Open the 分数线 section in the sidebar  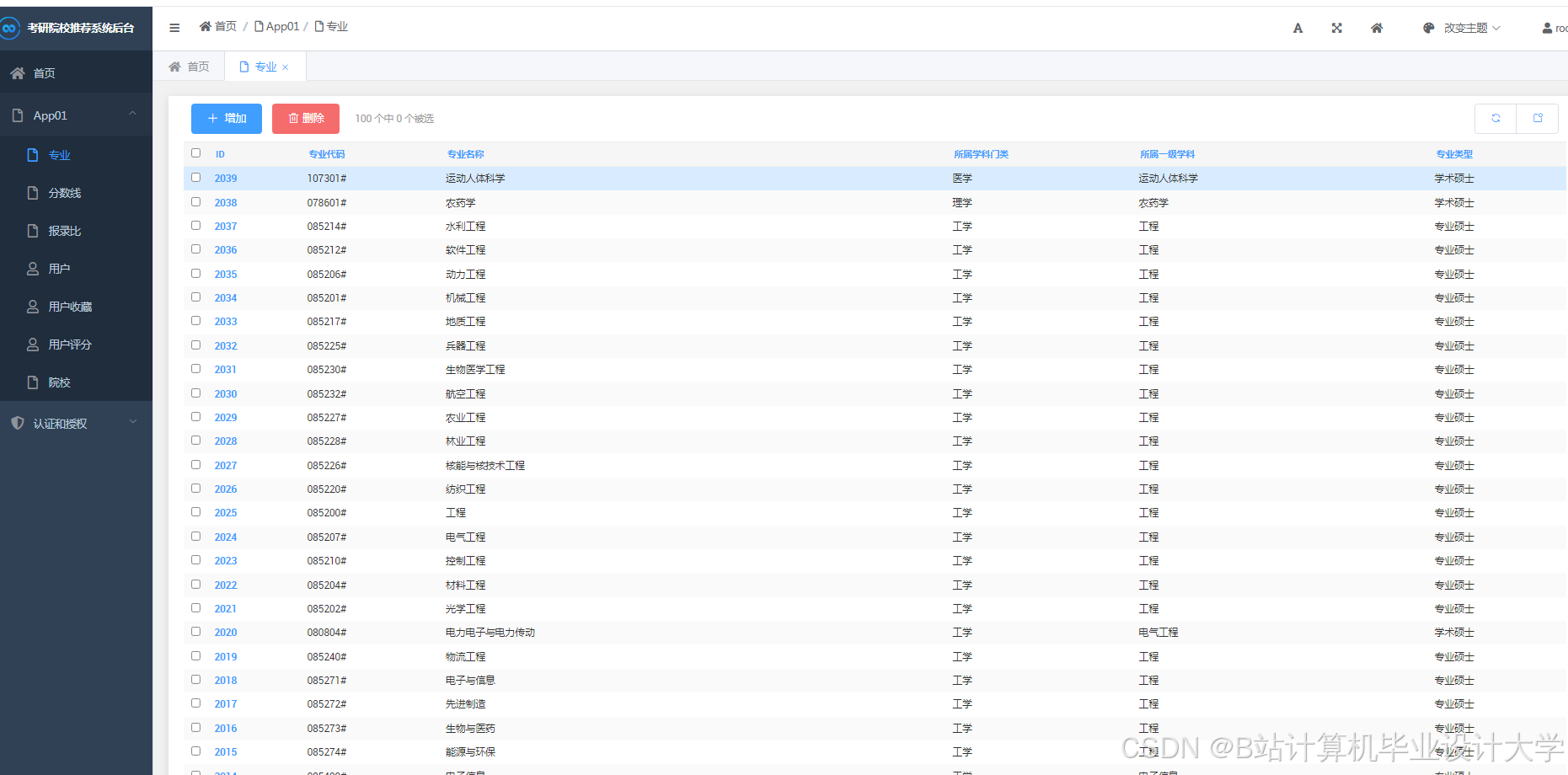click(65, 192)
